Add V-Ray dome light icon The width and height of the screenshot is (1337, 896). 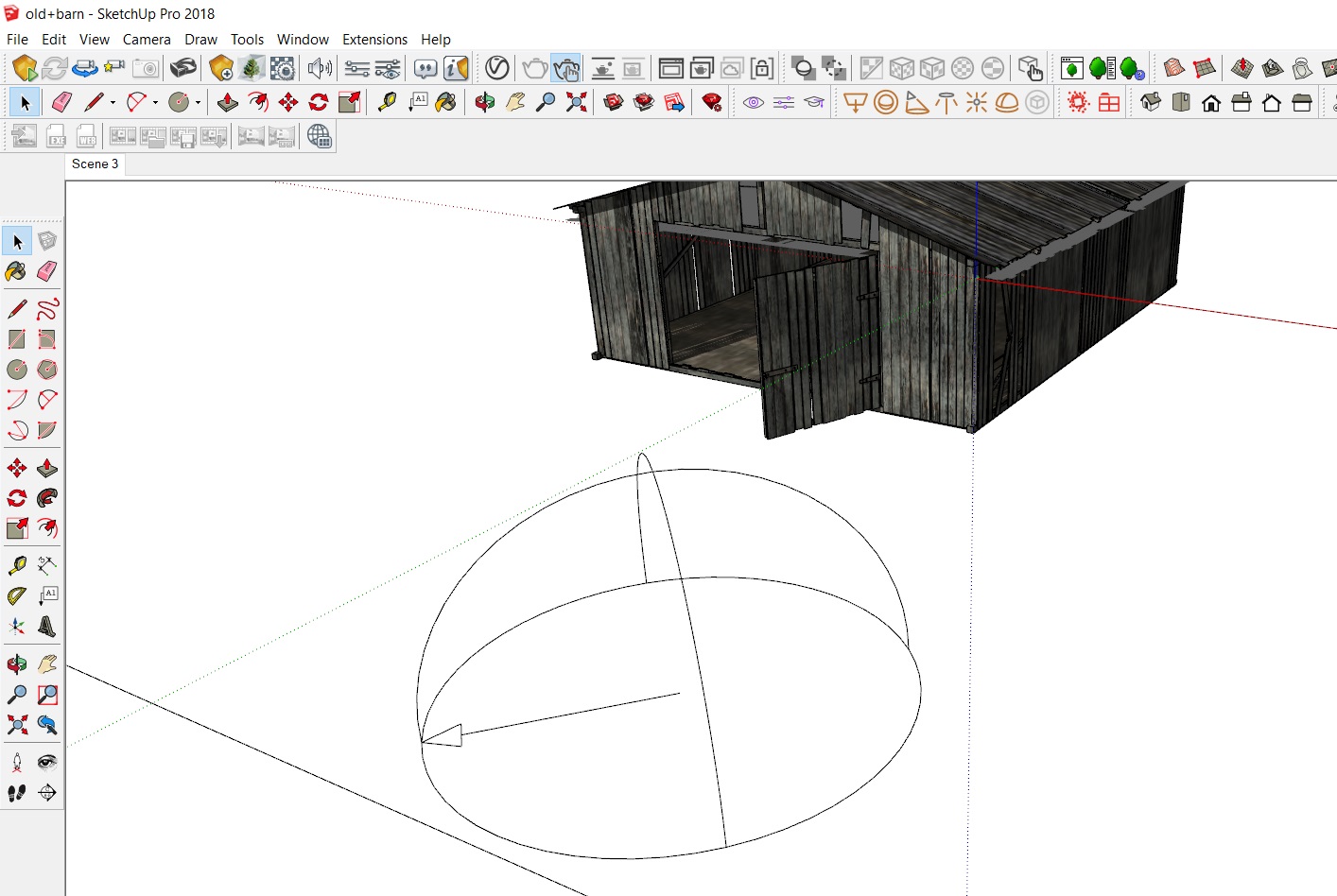point(1007,102)
